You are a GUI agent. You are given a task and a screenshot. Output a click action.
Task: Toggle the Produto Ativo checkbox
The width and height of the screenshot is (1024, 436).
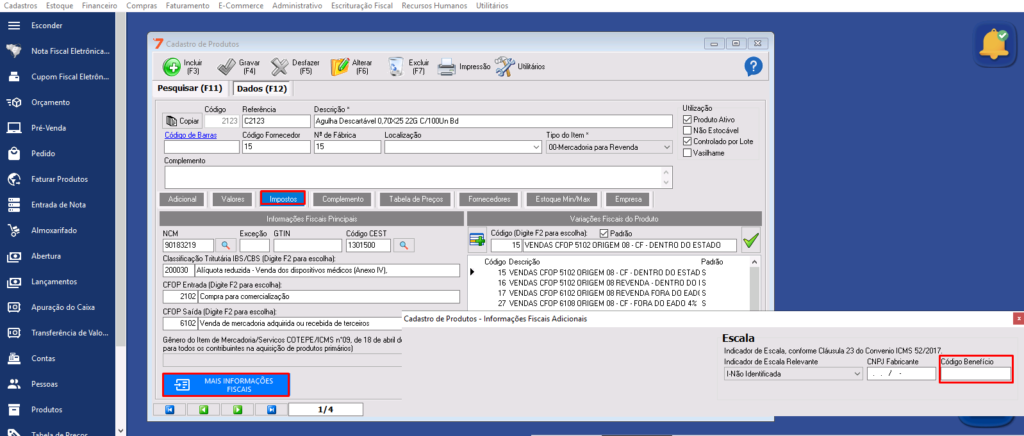(x=687, y=120)
